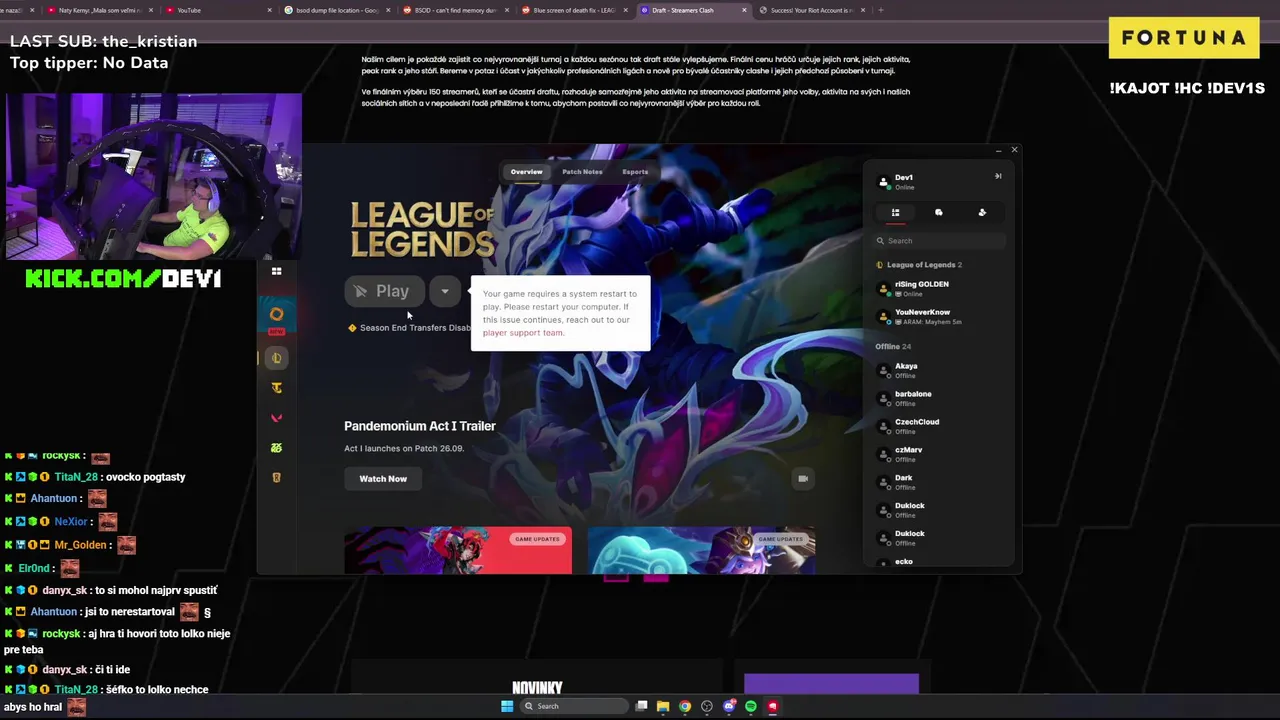This screenshot has height=720, width=1280.
Task: Open File Explorer on the taskbar
Action: 663,706
